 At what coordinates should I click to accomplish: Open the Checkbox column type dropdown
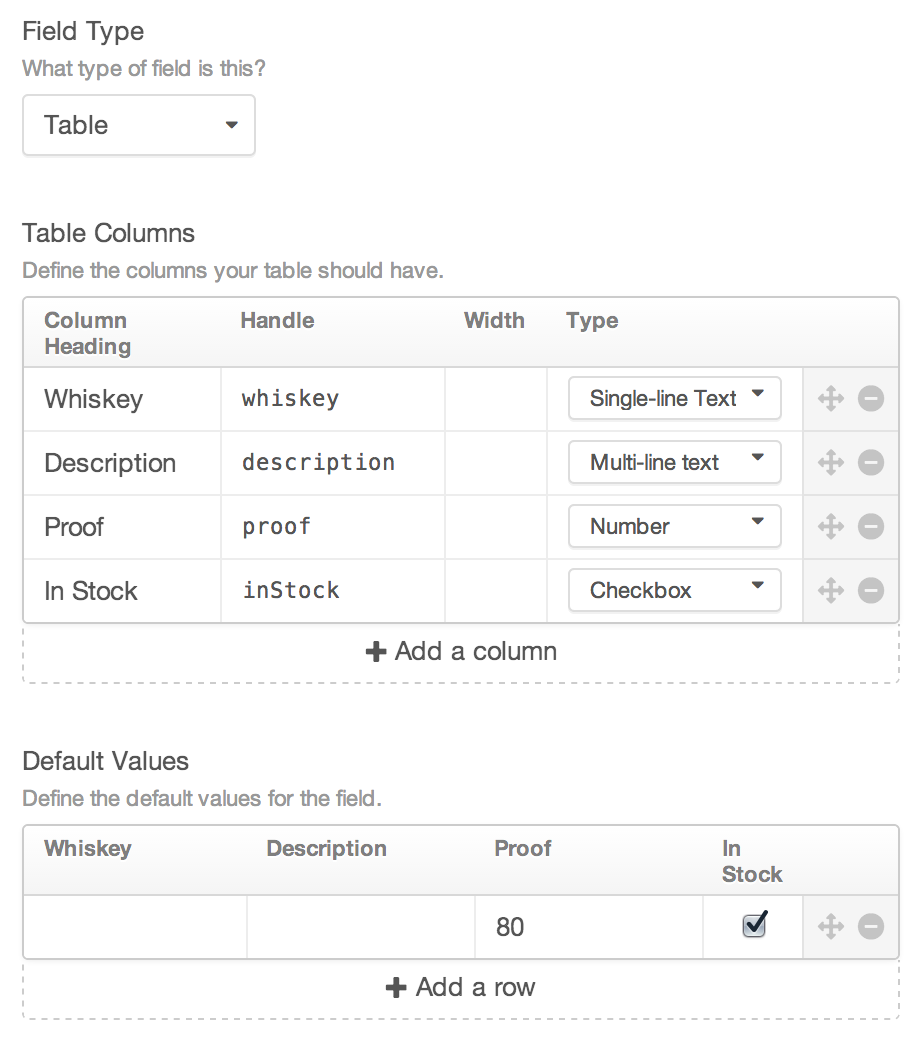(674, 590)
